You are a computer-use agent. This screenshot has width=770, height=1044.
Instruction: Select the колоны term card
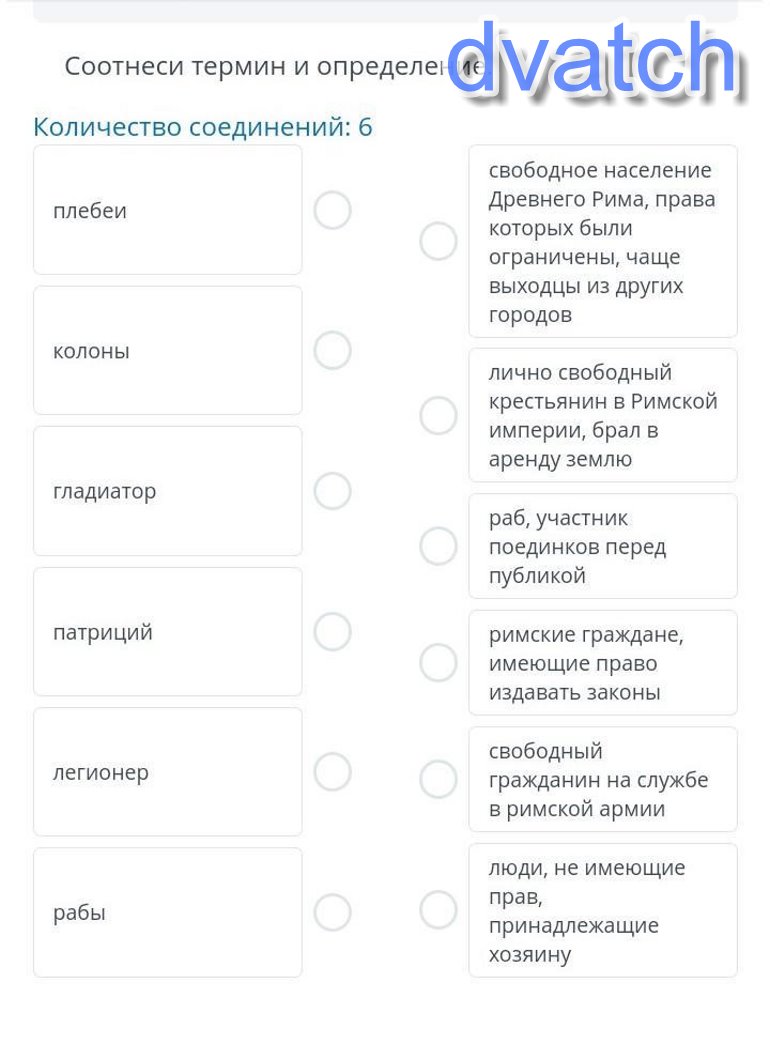coord(167,350)
